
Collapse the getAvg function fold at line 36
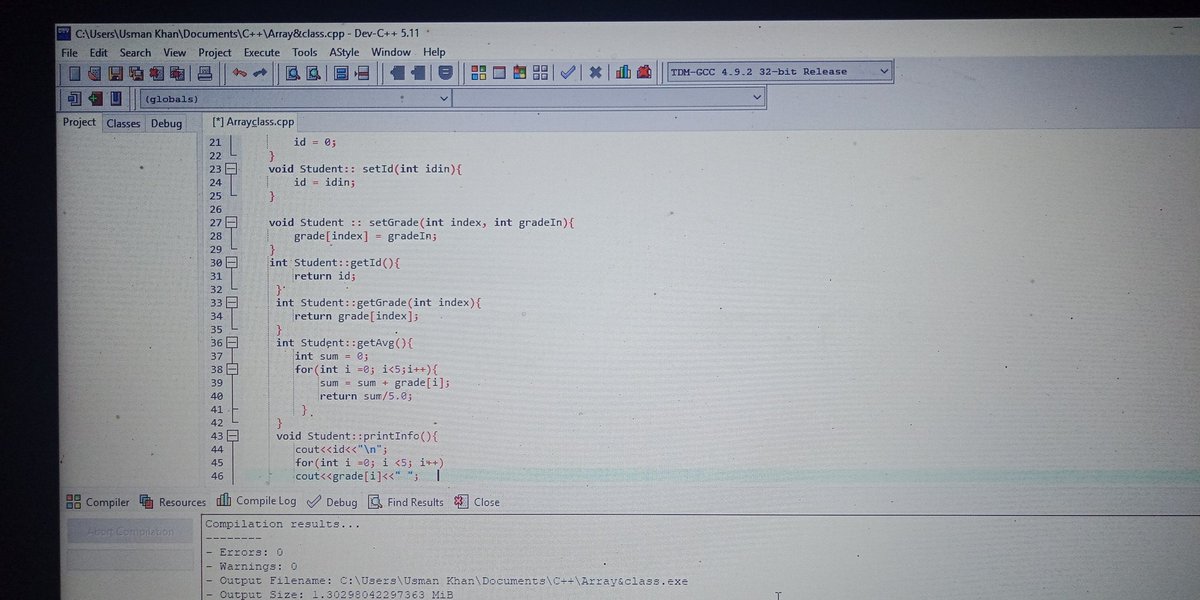coord(231,342)
